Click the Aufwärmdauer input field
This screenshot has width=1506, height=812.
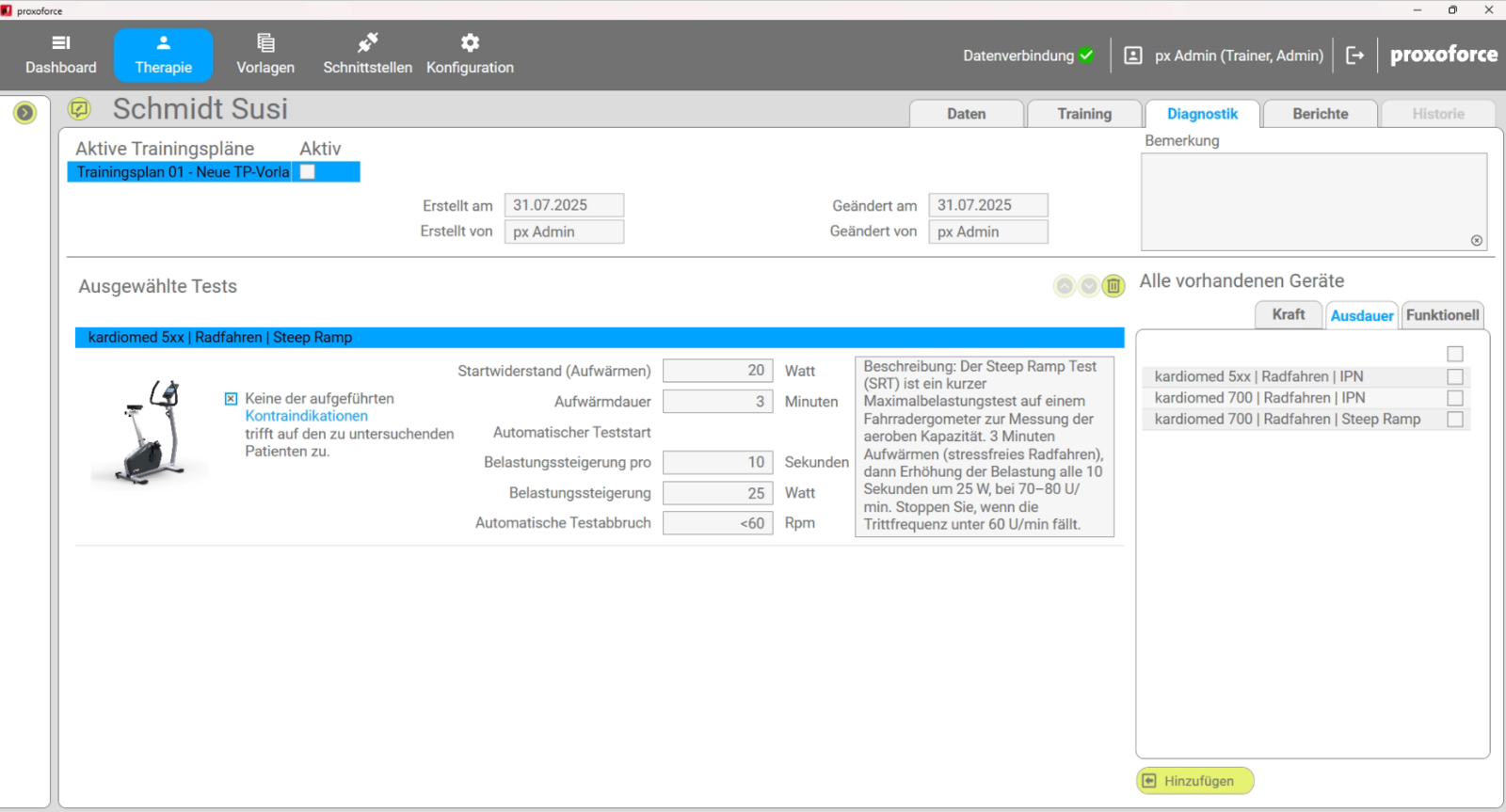pyautogui.click(x=717, y=402)
